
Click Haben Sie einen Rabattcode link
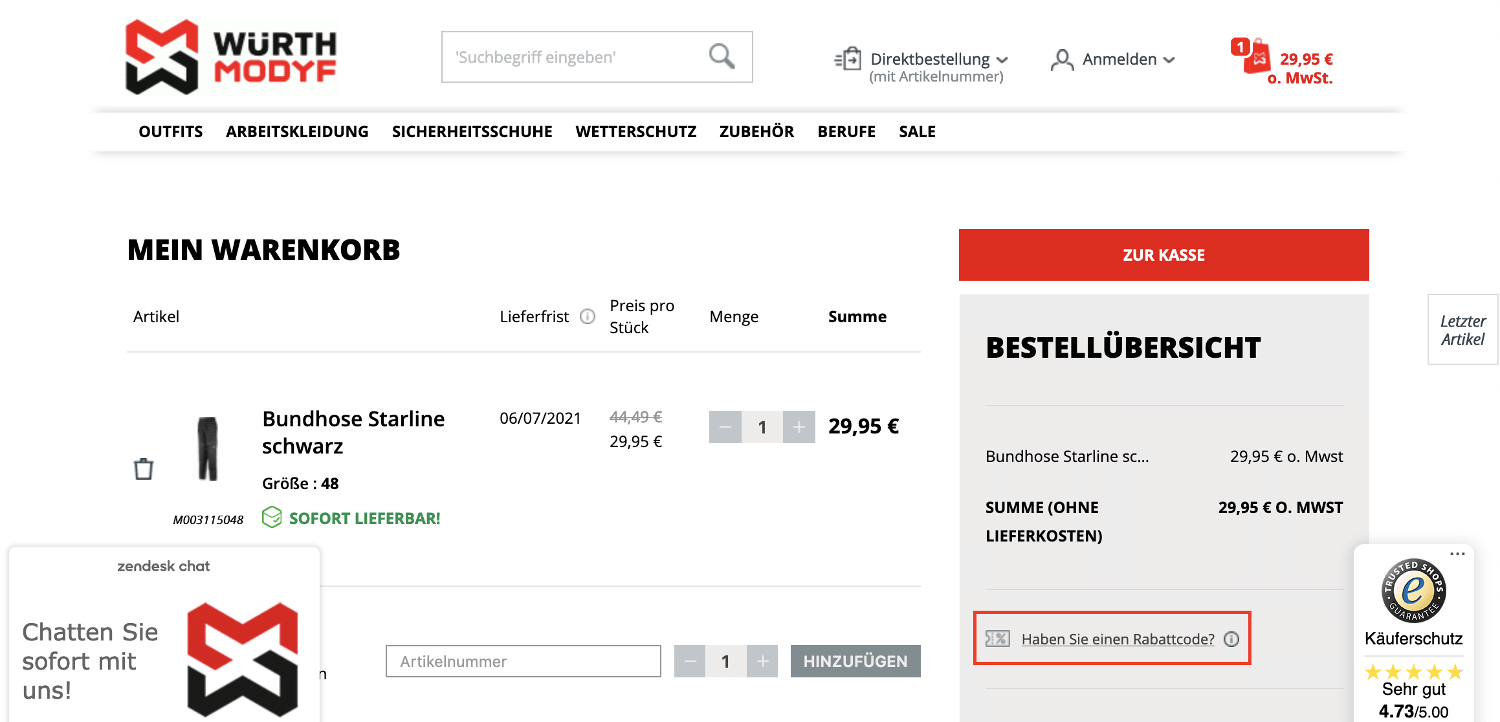(x=1118, y=639)
